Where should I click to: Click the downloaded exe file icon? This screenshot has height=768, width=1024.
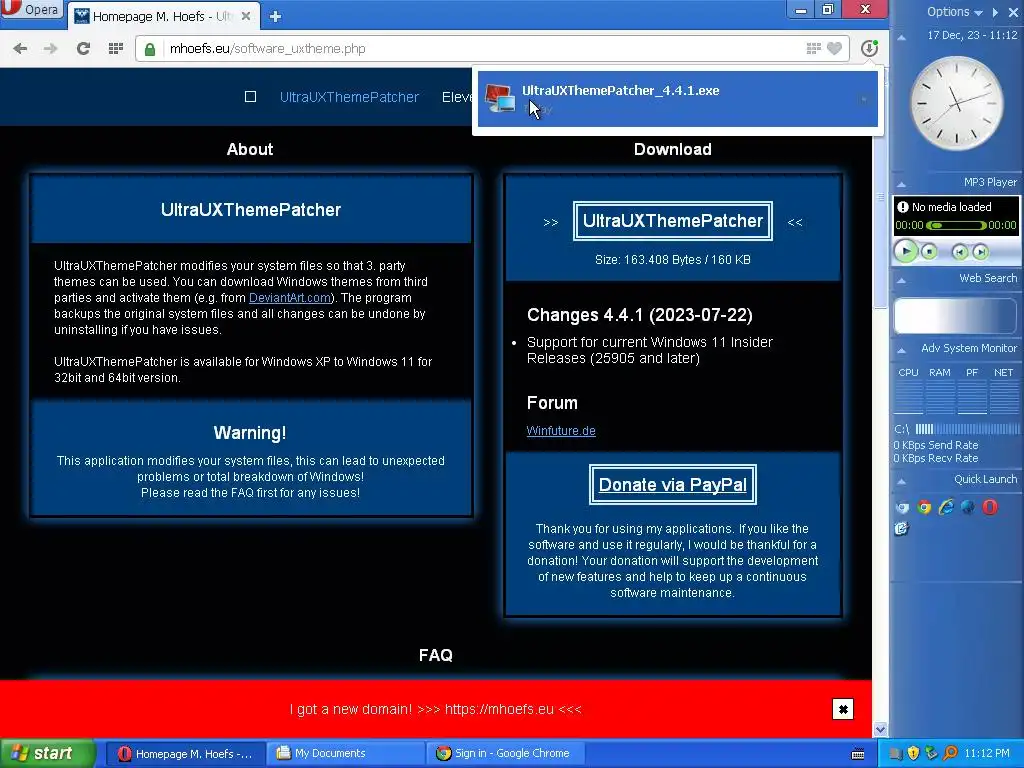click(500, 99)
